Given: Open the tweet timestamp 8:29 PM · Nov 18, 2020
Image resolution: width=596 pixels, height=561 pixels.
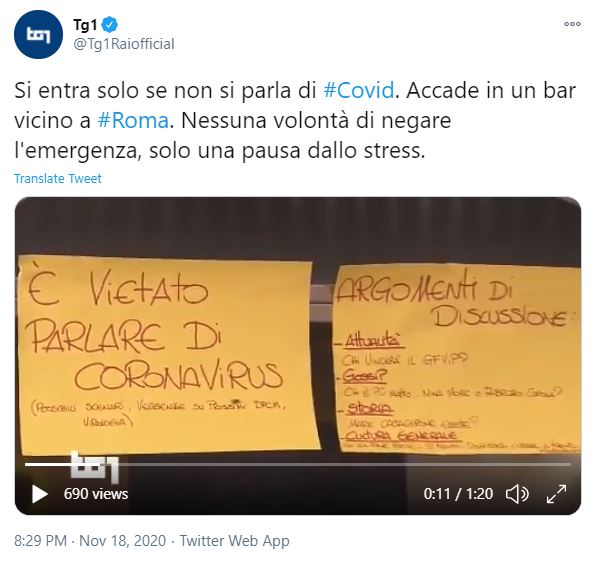Looking at the screenshot, I should pos(90,540).
